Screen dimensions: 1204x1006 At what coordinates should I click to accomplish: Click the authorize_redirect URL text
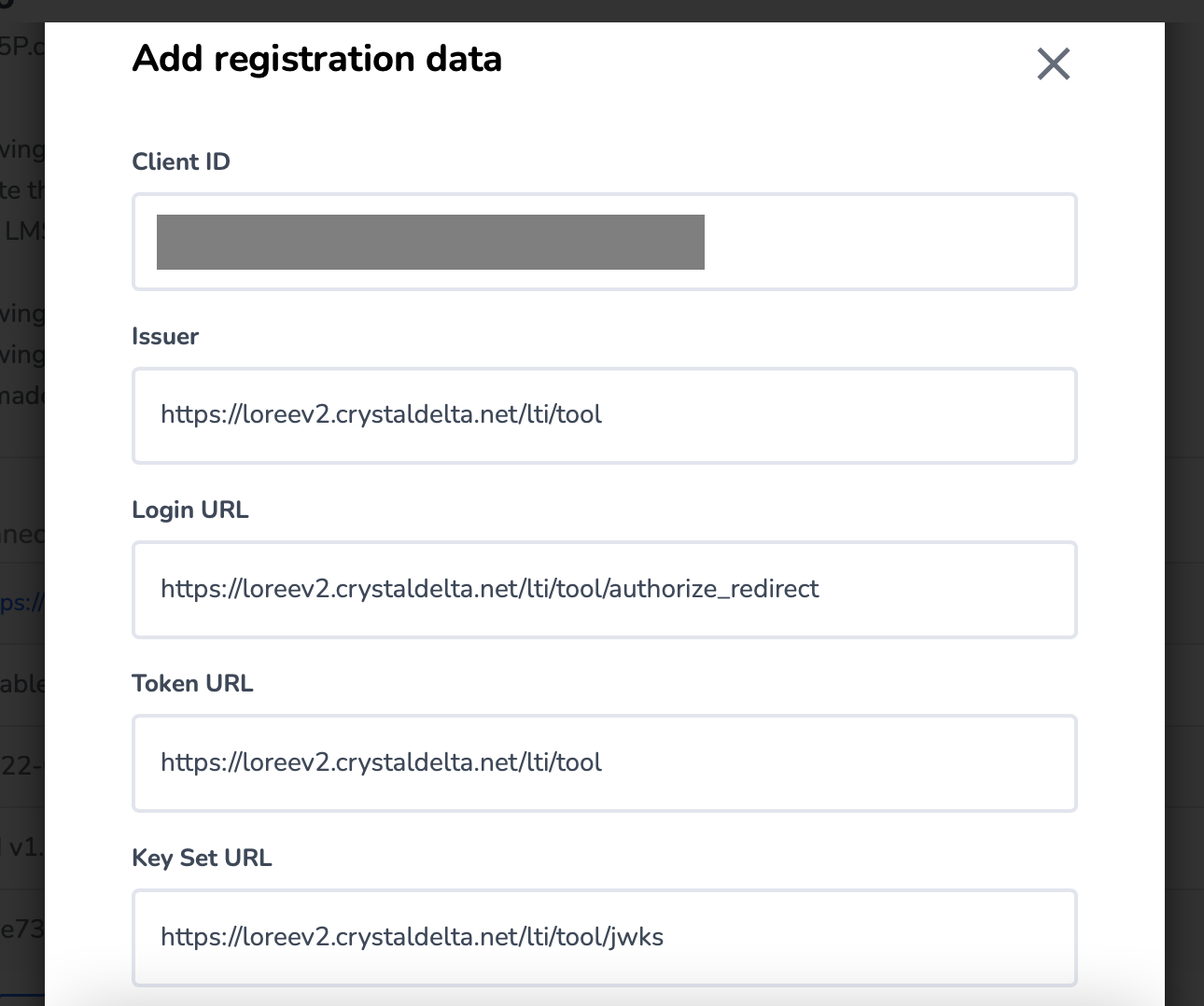click(x=489, y=589)
